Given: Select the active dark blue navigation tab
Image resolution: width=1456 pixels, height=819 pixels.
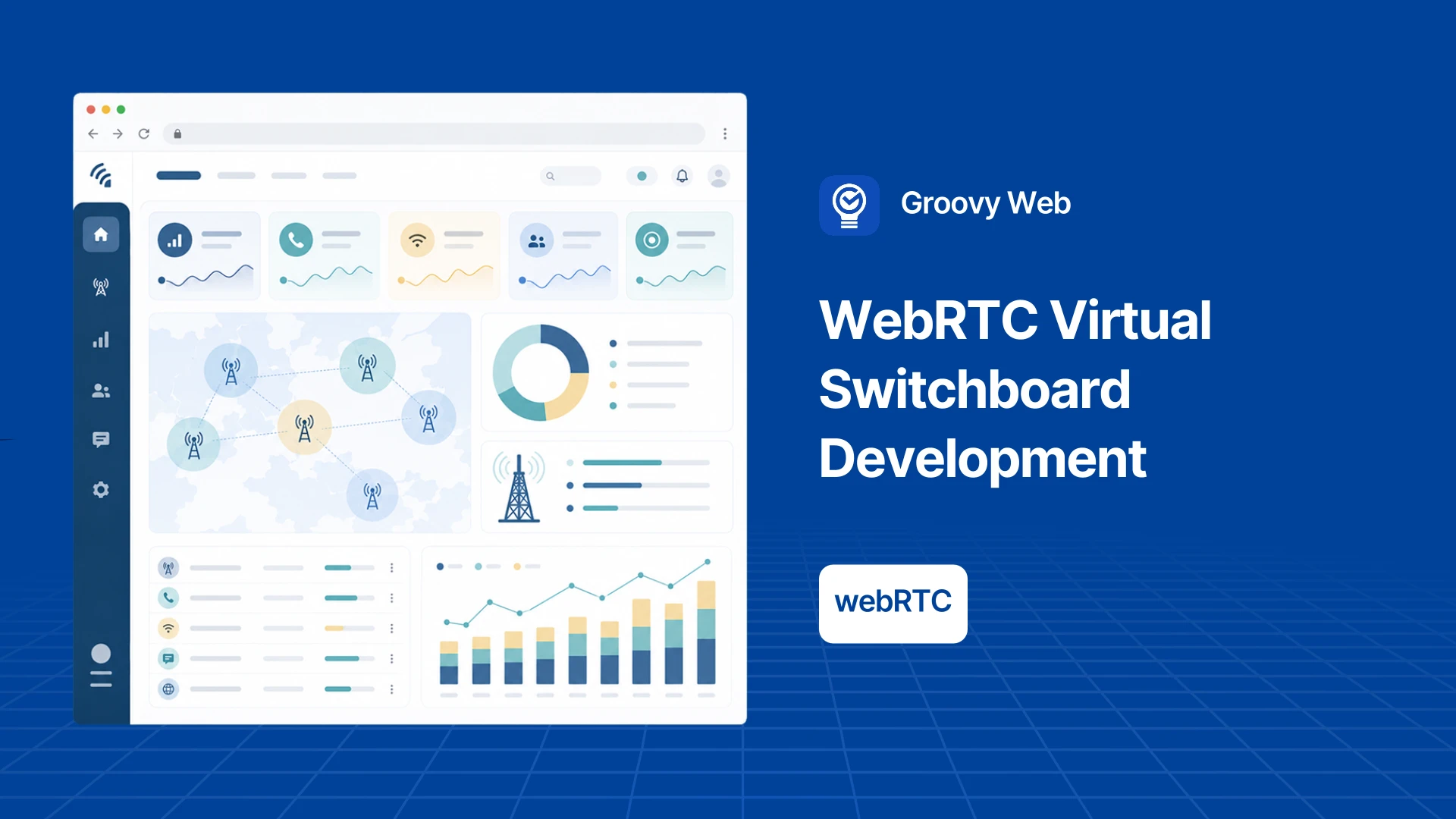Looking at the screenshot, I should (x=178, y=175).
